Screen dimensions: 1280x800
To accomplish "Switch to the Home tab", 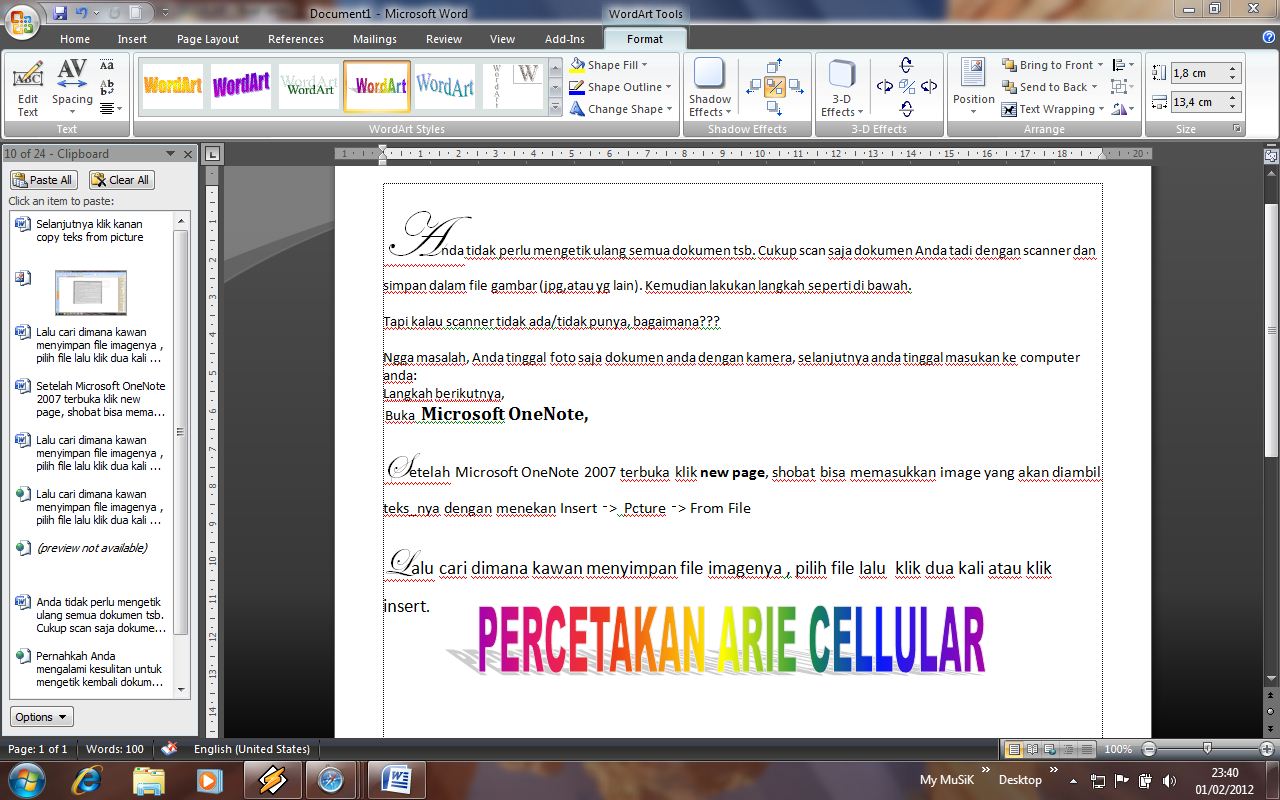I will [75, 39].
